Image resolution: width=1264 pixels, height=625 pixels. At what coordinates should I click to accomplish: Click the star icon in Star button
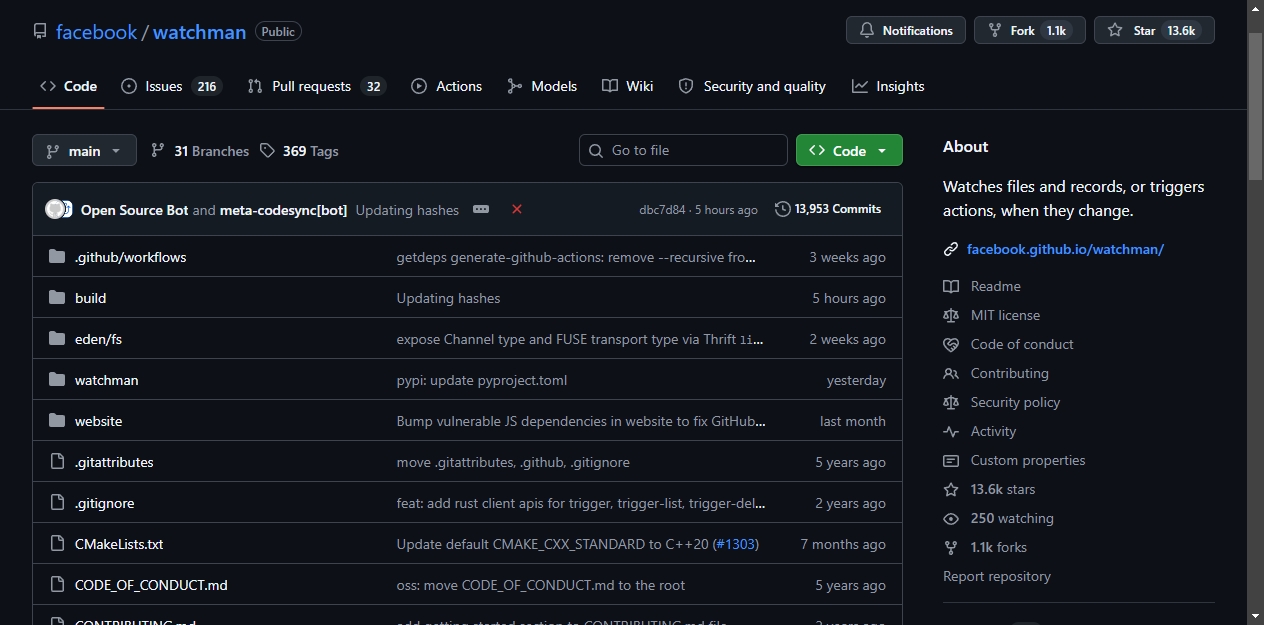(1115, 31)
